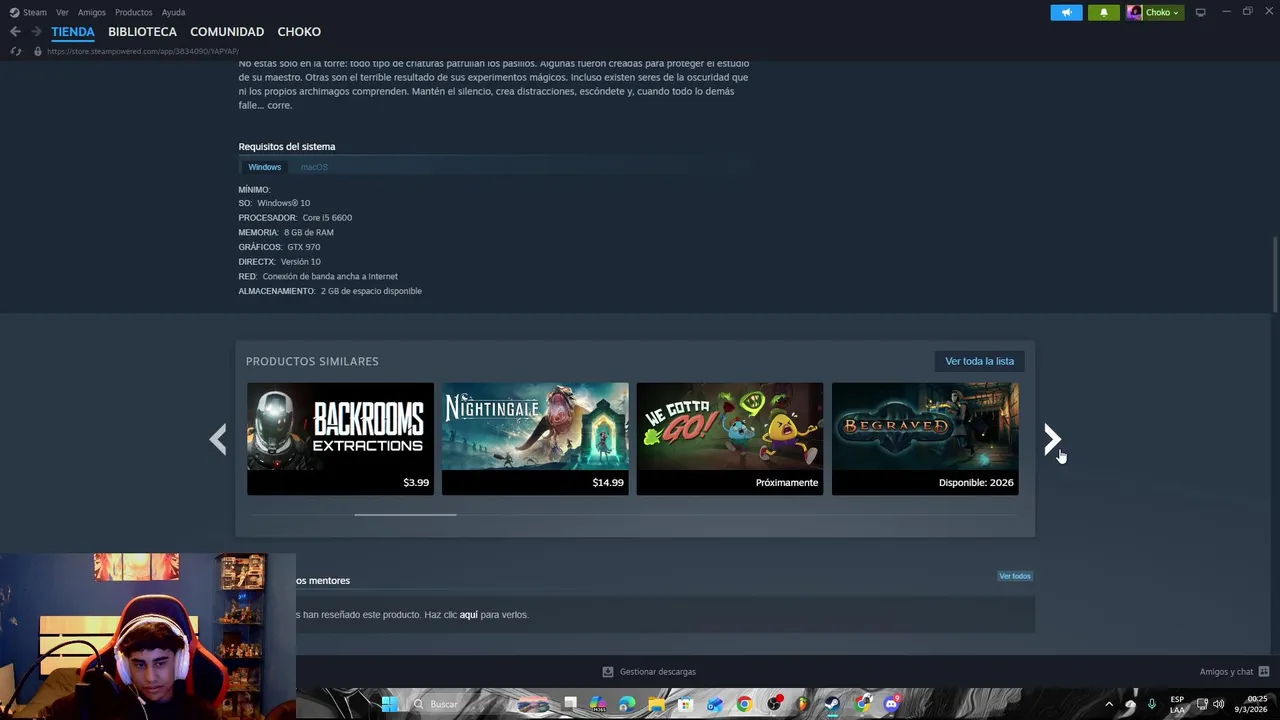
Task: Show hidden system tray icons
Action: (1109, 704)
